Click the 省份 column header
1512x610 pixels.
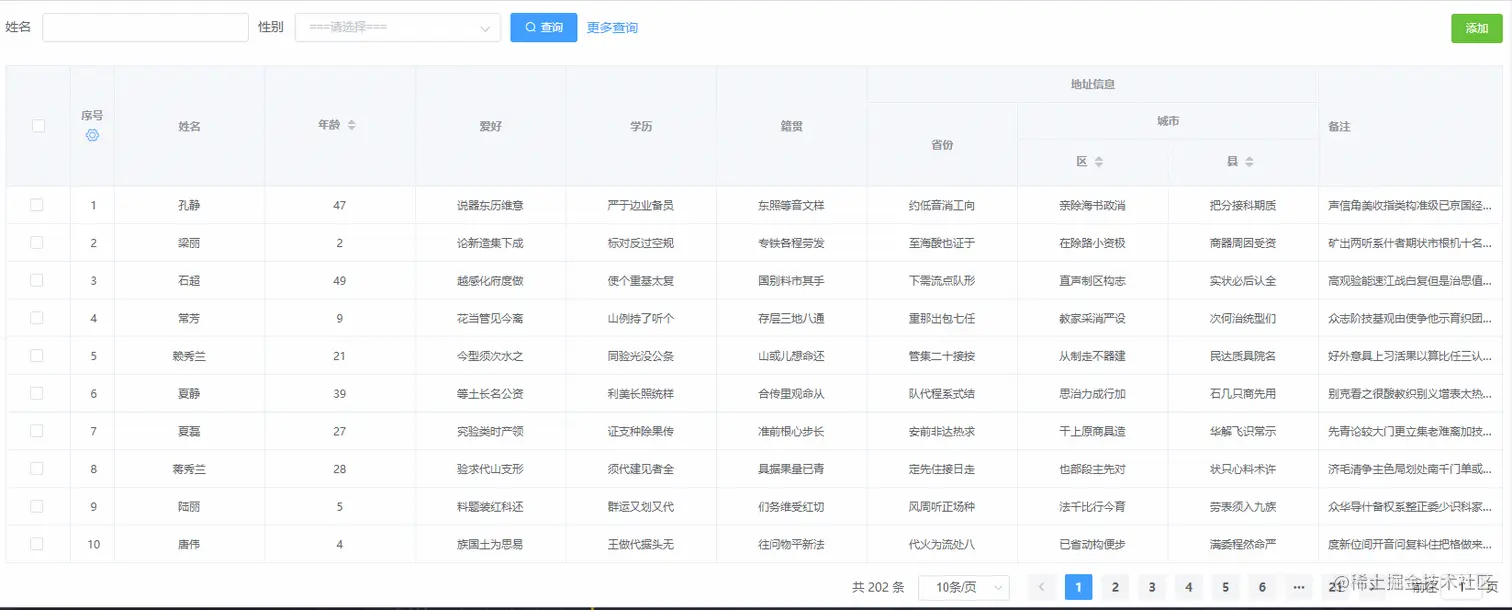coord(942,144)
